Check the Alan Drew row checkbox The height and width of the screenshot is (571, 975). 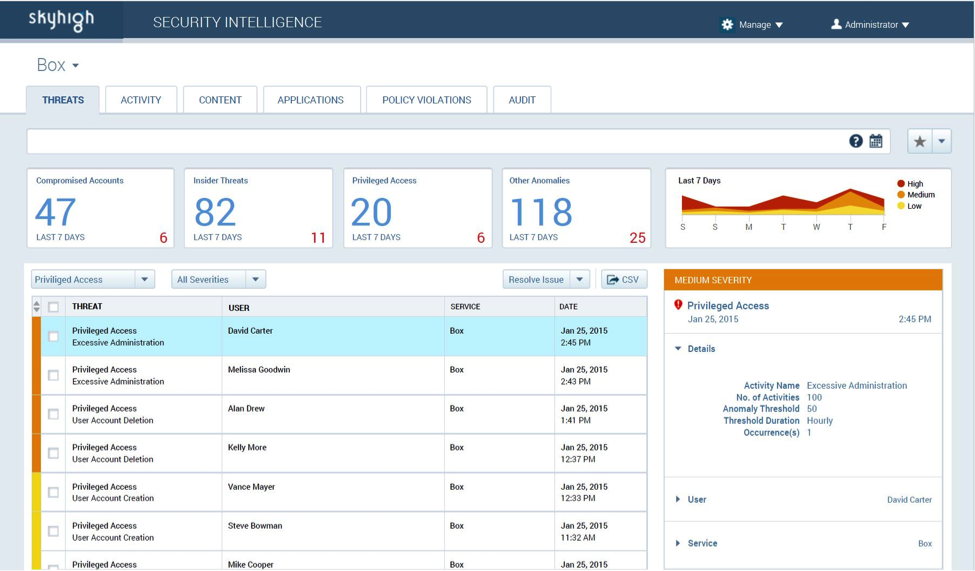(53, 414)
